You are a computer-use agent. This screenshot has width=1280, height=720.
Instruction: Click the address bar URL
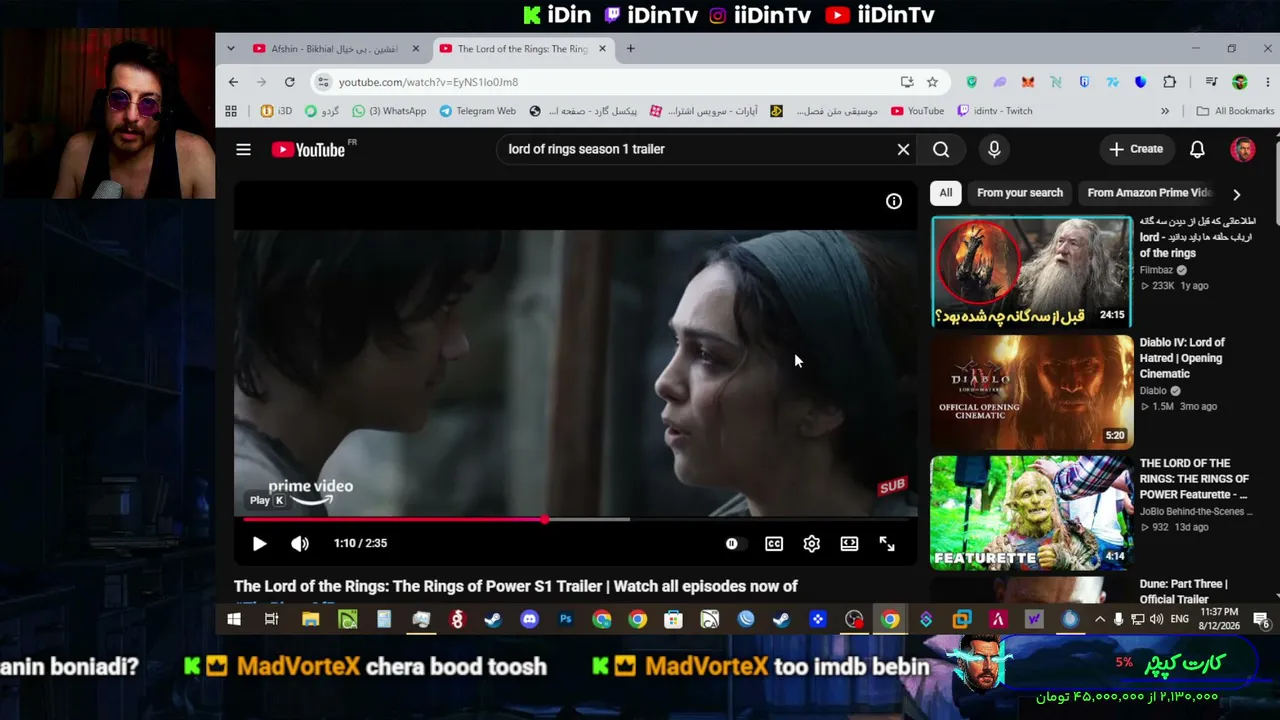pyautogui.click(x=428, y=82)
